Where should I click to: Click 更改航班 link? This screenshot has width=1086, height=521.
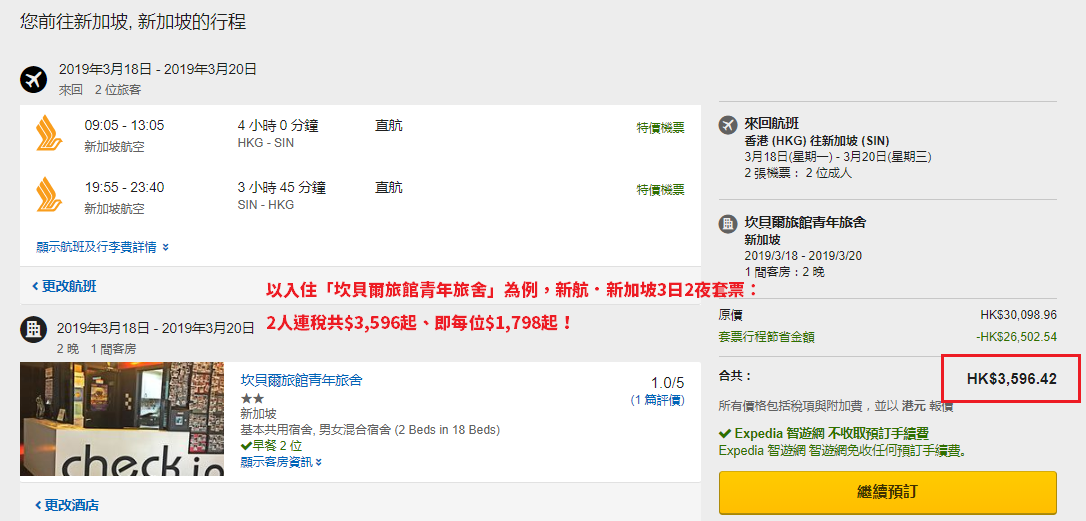click(64, 286)
